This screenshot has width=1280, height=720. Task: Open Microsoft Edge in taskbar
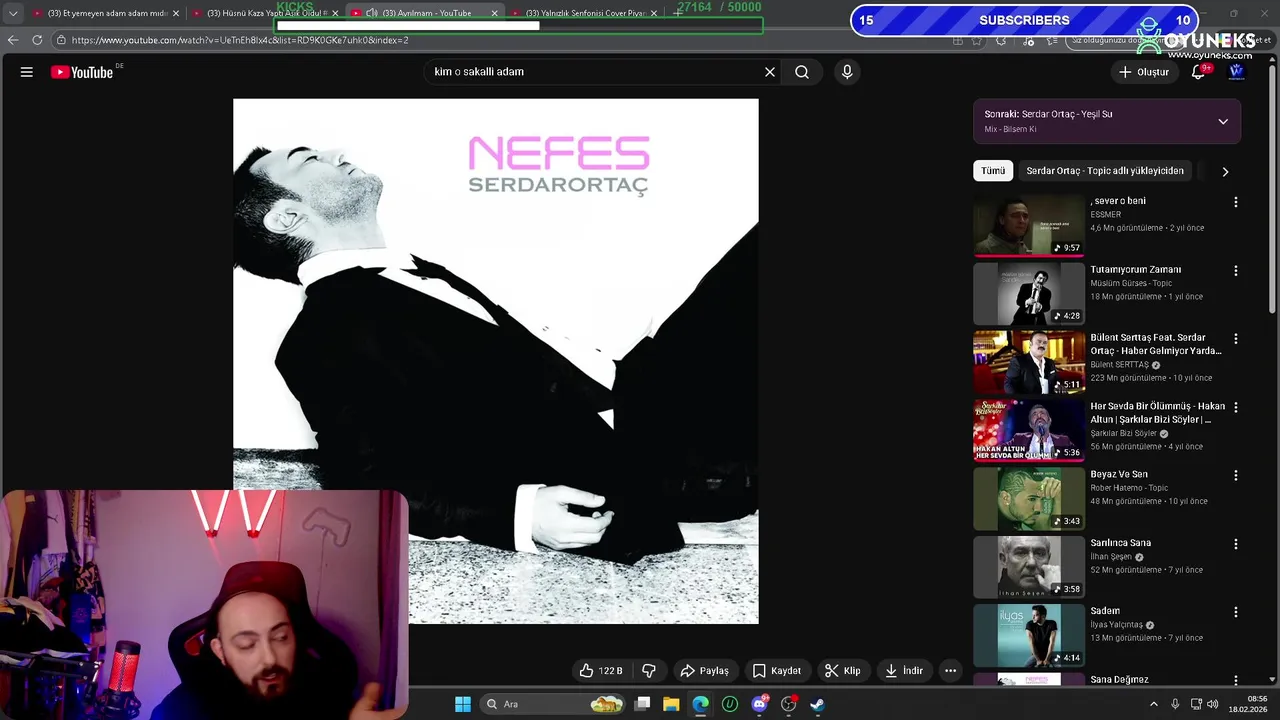click(x=700, y=704)
